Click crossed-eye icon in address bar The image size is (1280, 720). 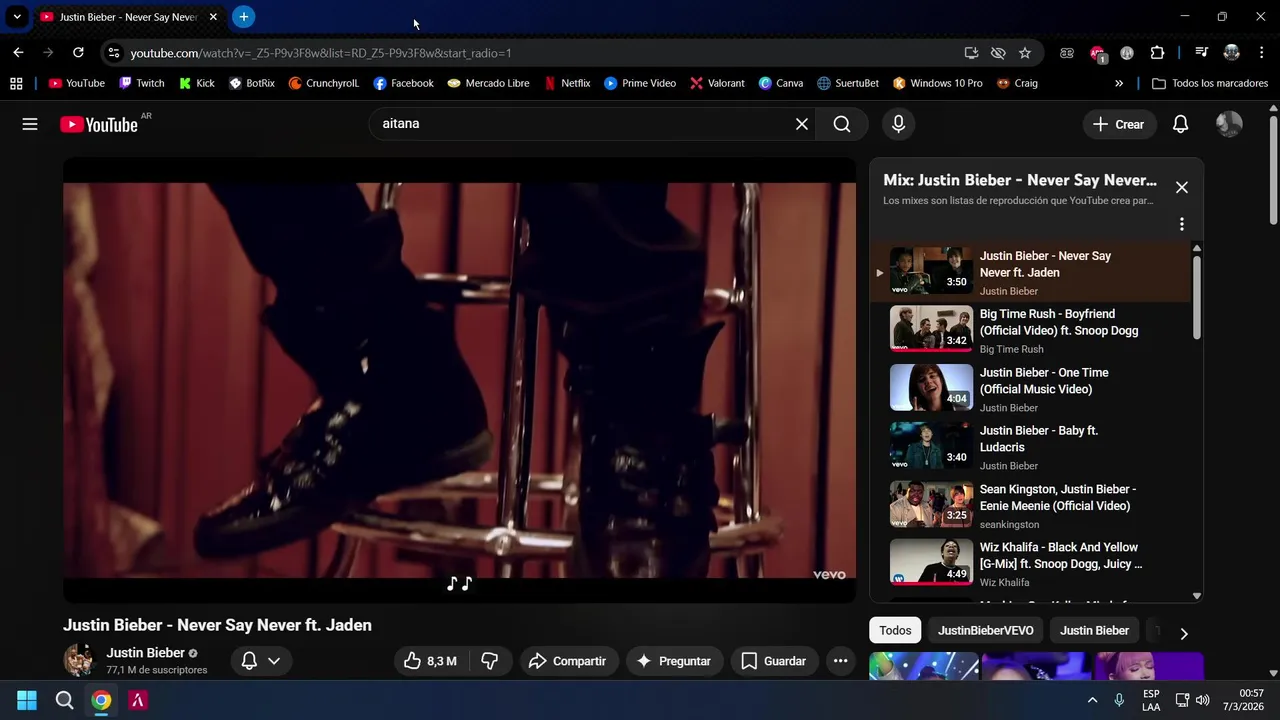998,53
